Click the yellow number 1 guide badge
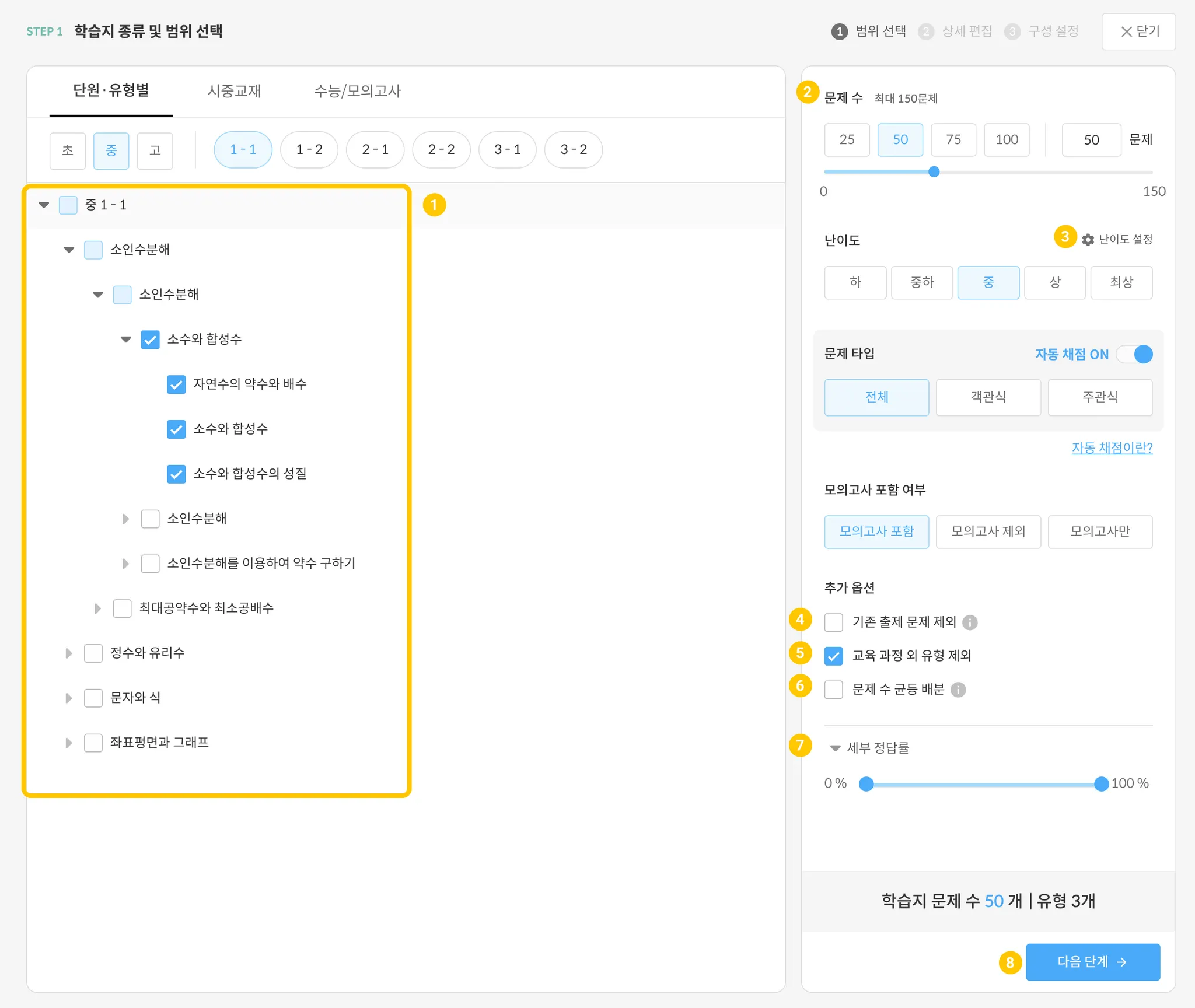This screenshot has height=1008, width=1195. pos(434,205)
